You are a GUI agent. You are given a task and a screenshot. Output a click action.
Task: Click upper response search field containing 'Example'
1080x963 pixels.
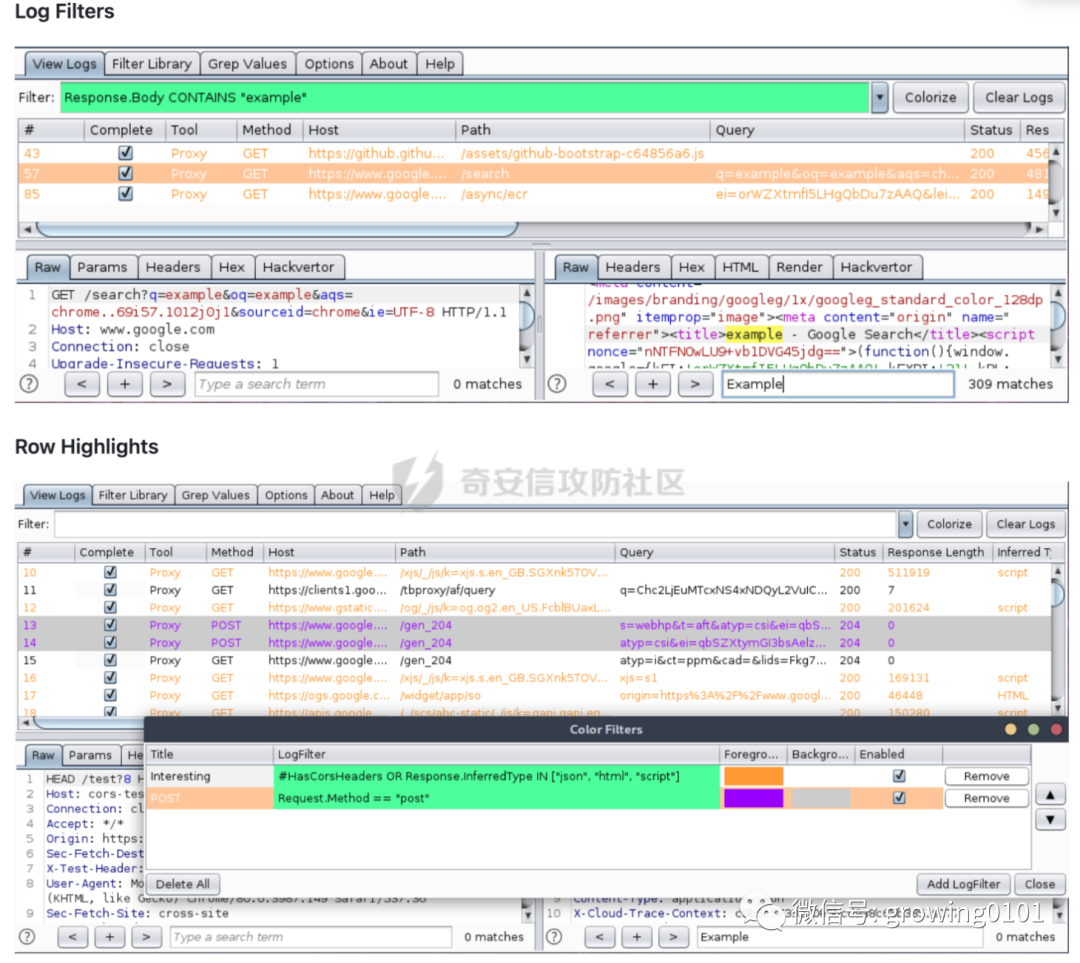[x=838, y=384]
